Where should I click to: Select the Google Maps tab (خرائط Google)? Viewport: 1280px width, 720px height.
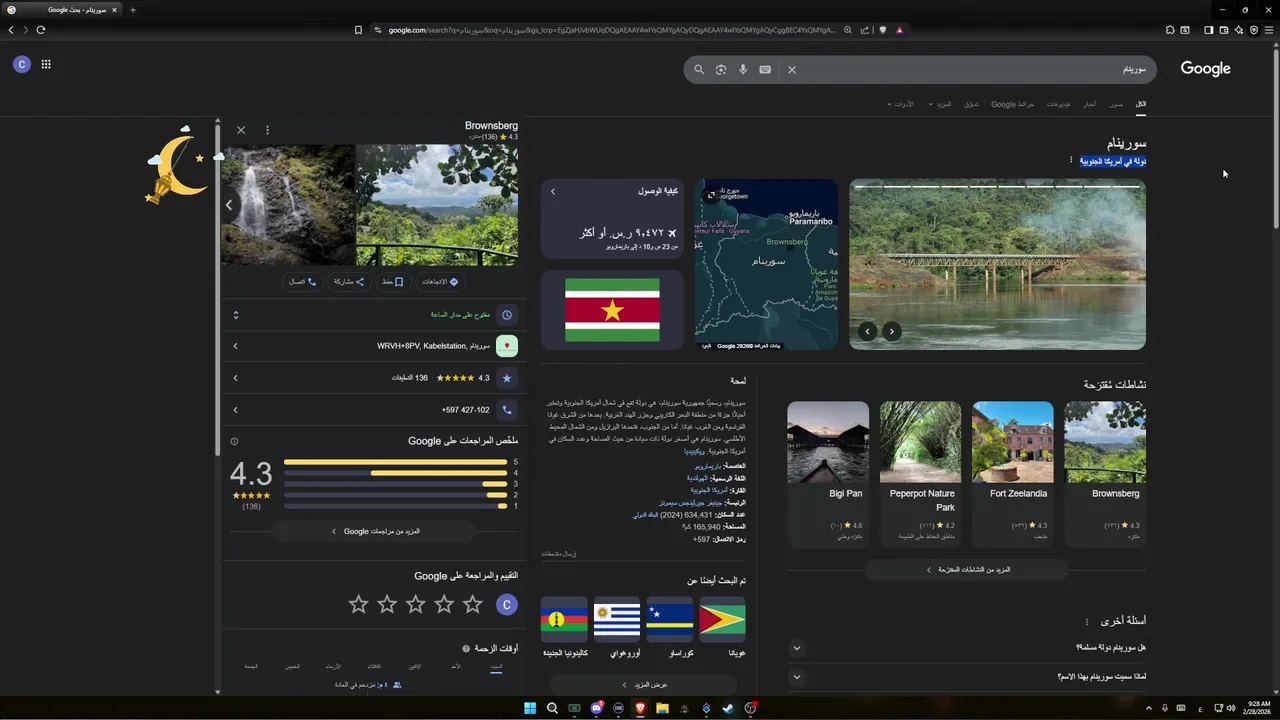pos(1013,104)
